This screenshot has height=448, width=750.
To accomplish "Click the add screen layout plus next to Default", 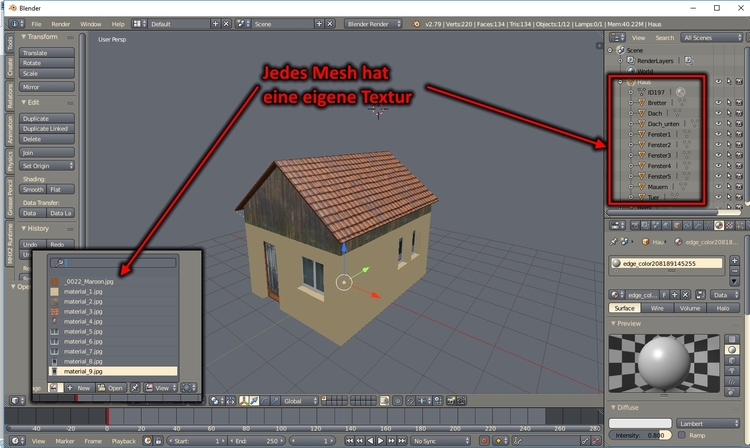I will click(215, 24).
